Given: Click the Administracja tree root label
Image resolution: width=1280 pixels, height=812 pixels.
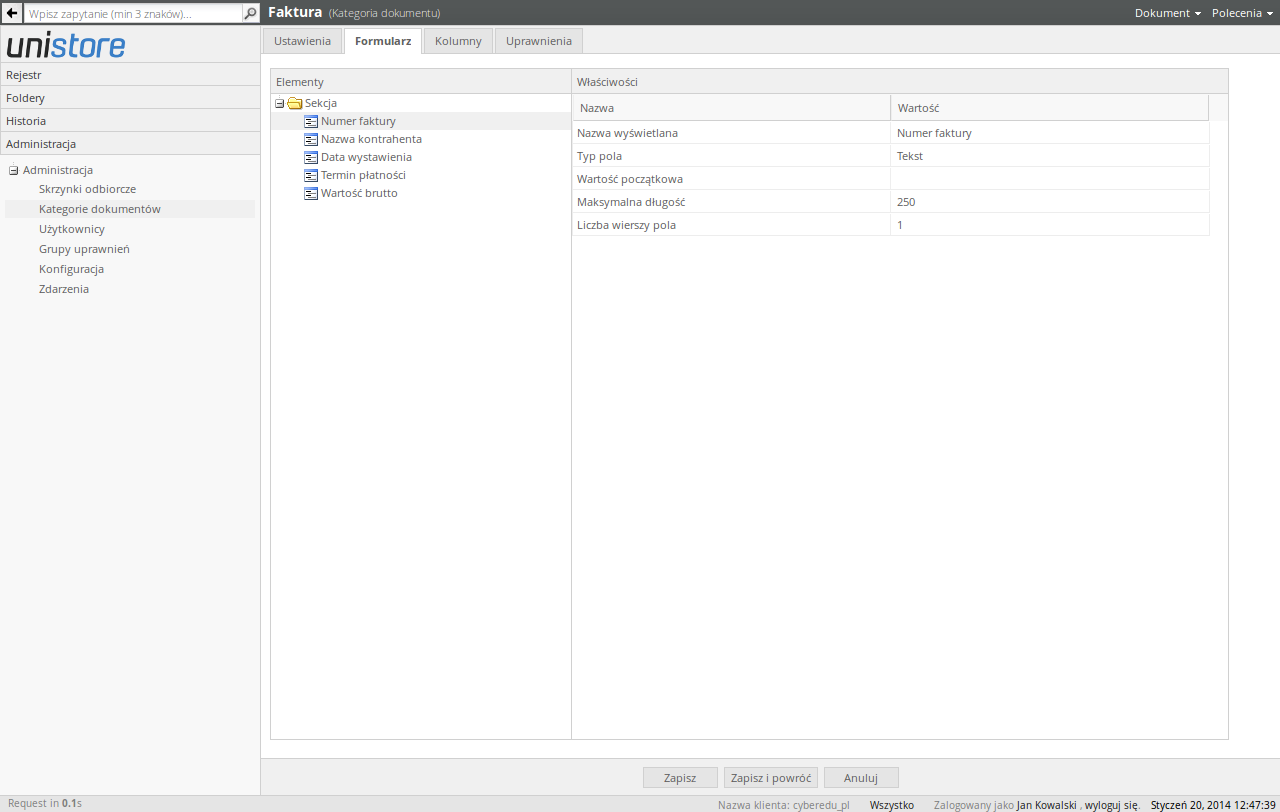Looking at the screenshot, I should [x=58, y=170].
